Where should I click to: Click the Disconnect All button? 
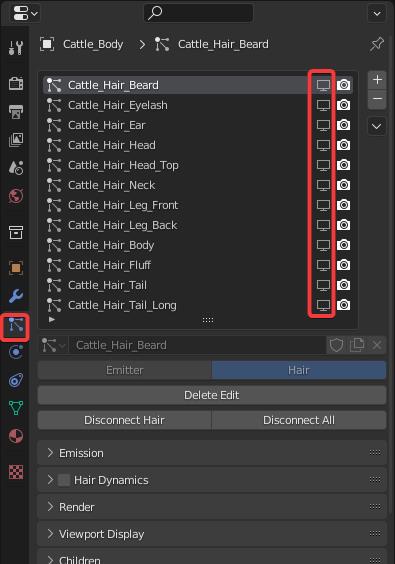pyautogui.click(x=299, y=420)
